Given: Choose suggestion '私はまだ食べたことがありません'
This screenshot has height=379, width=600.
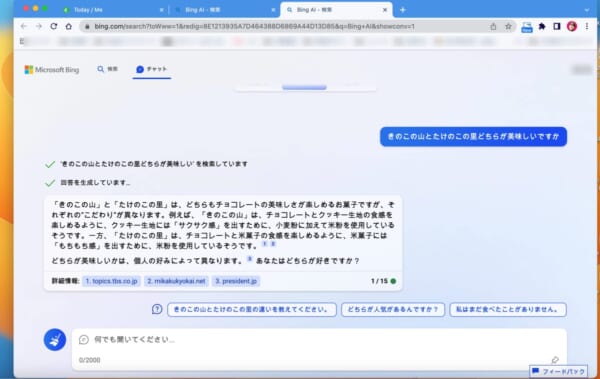Looking at the screenshot, I should 508,309.
